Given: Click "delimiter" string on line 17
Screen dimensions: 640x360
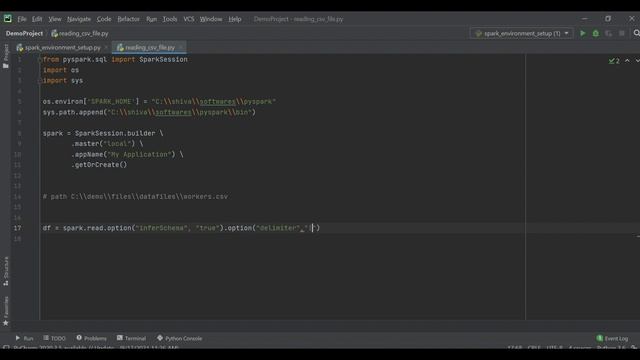Looking at the screenshot, I should (x=278, y=228).
